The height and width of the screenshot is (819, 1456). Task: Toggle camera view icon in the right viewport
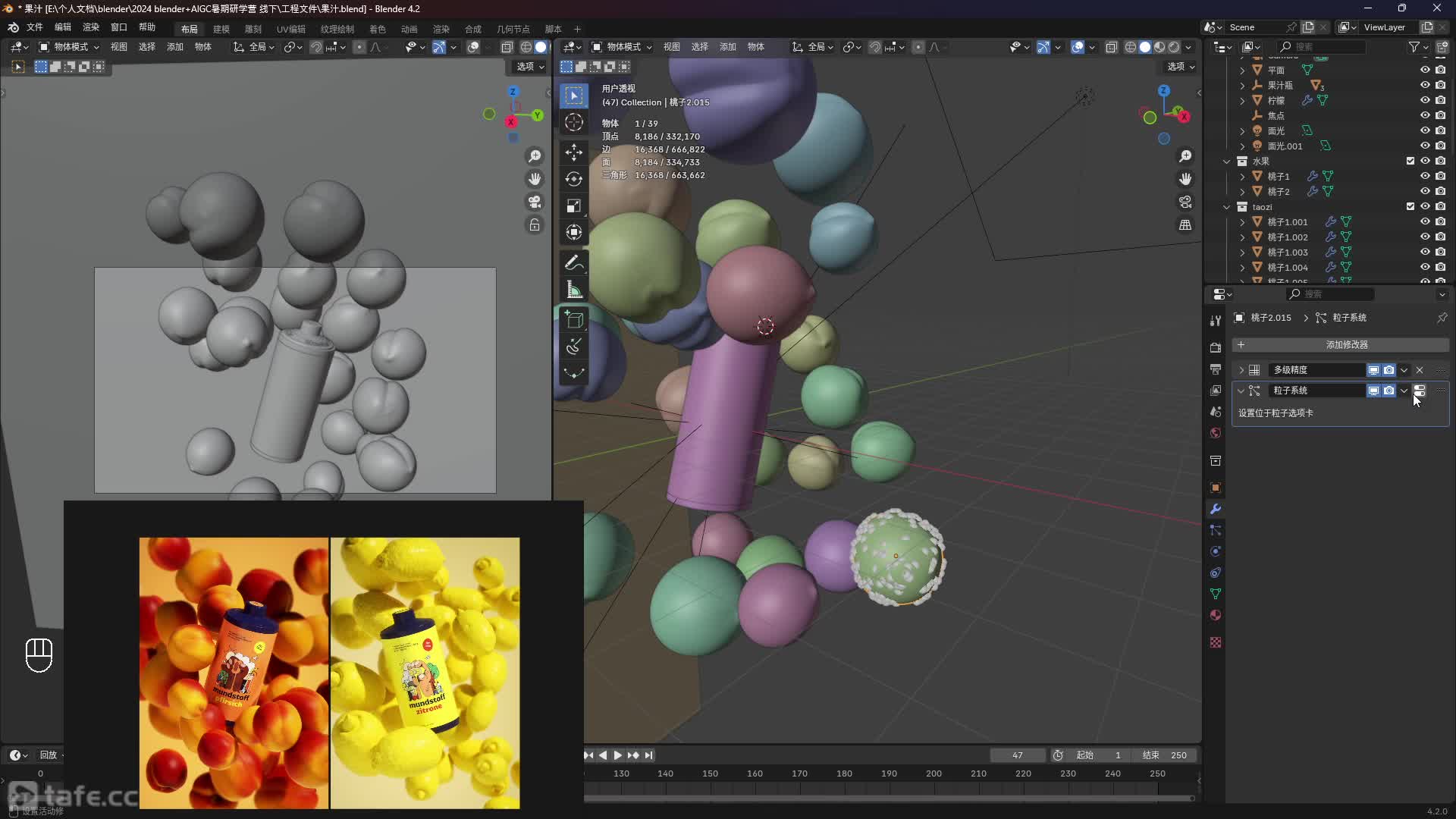click(x=1185, y=202)
